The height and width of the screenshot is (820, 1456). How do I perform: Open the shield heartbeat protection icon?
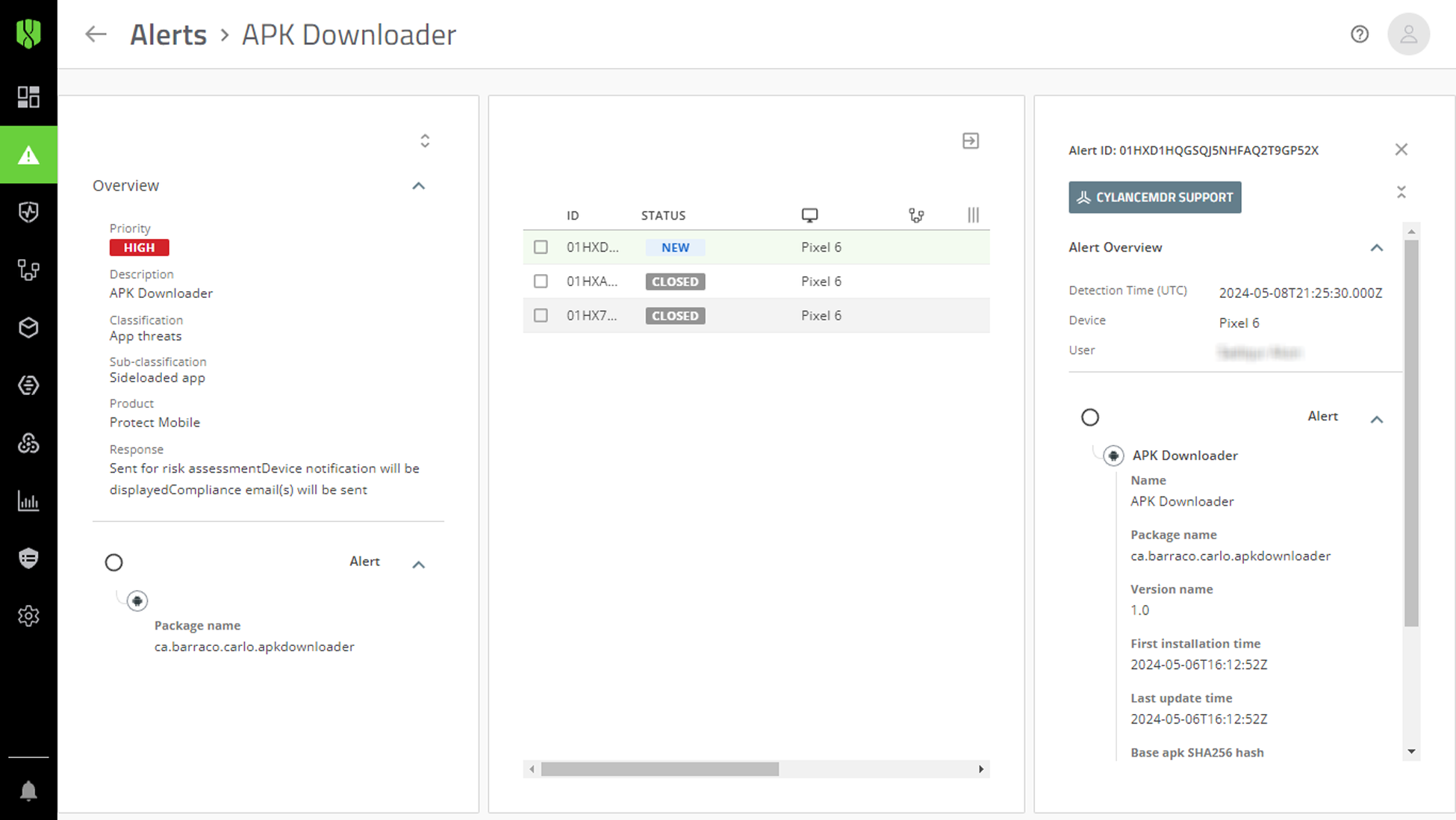point(28,212)
